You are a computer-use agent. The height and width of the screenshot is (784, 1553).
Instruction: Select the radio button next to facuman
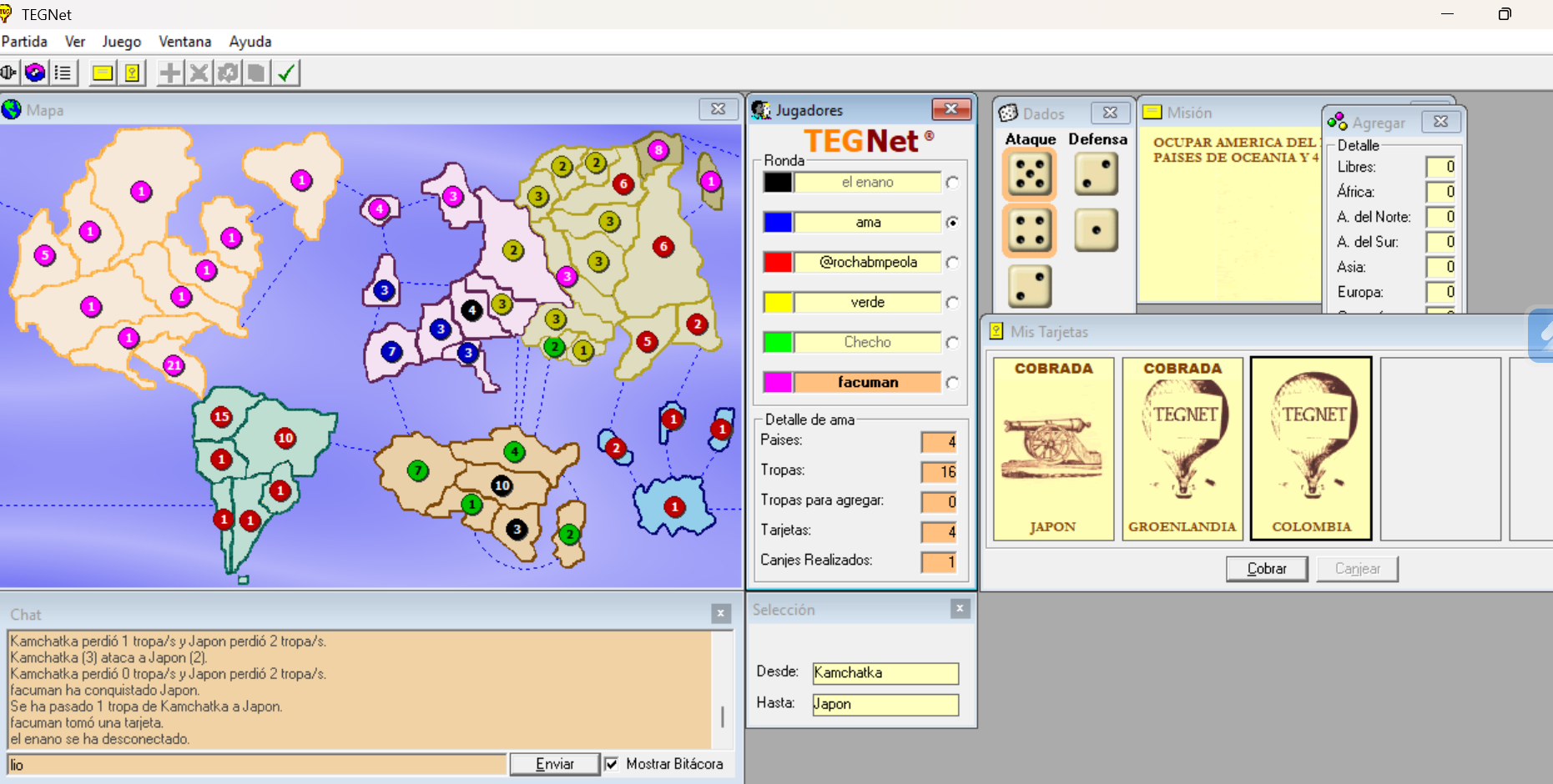[x=952, y=383]
